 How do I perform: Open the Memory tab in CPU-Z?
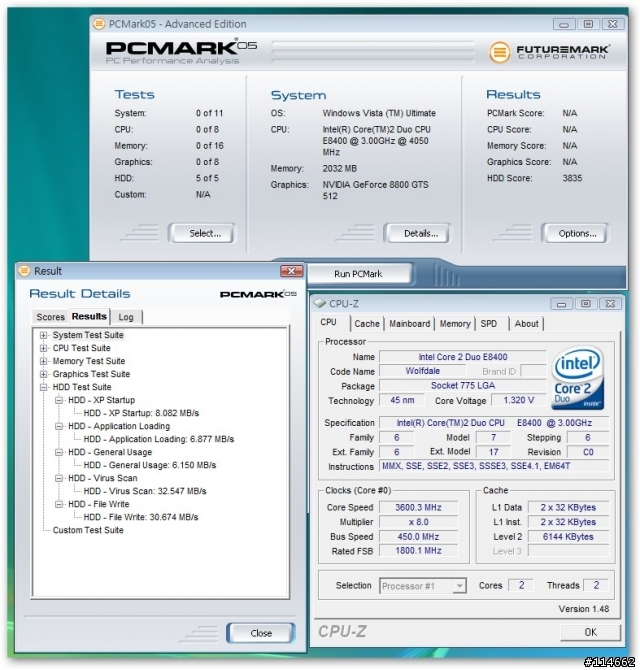tap(455, 324)
